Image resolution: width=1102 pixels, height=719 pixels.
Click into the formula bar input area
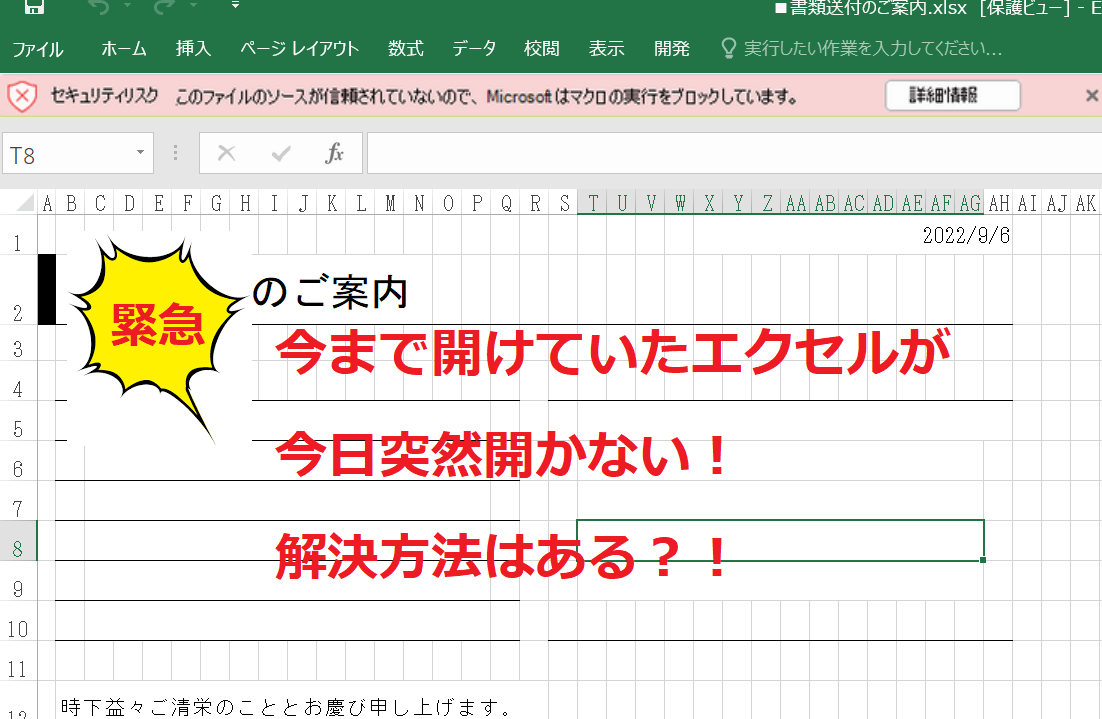click(x=730, y=154)
